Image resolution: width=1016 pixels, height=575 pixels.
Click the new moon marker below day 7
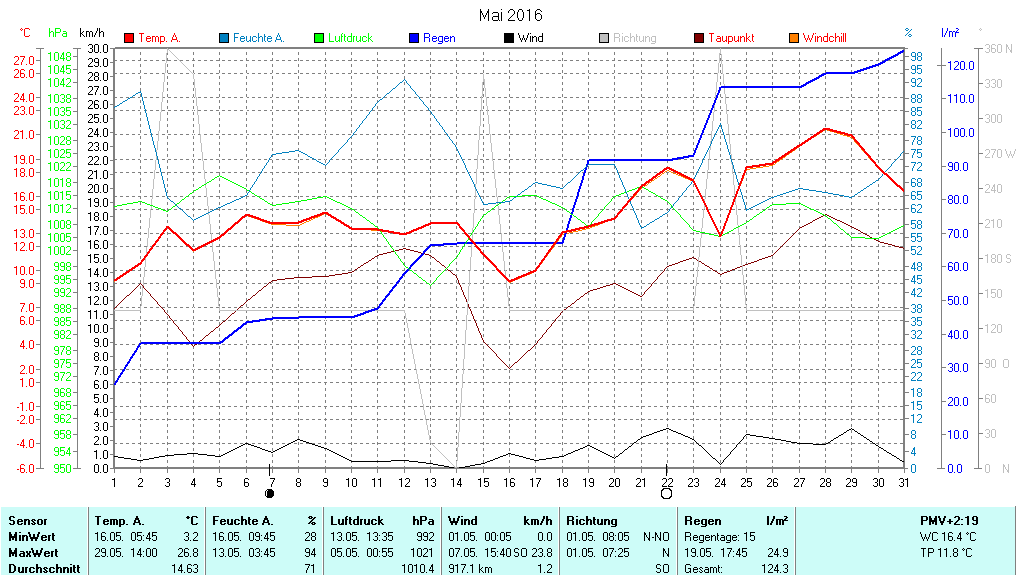(x=269, y=493)
